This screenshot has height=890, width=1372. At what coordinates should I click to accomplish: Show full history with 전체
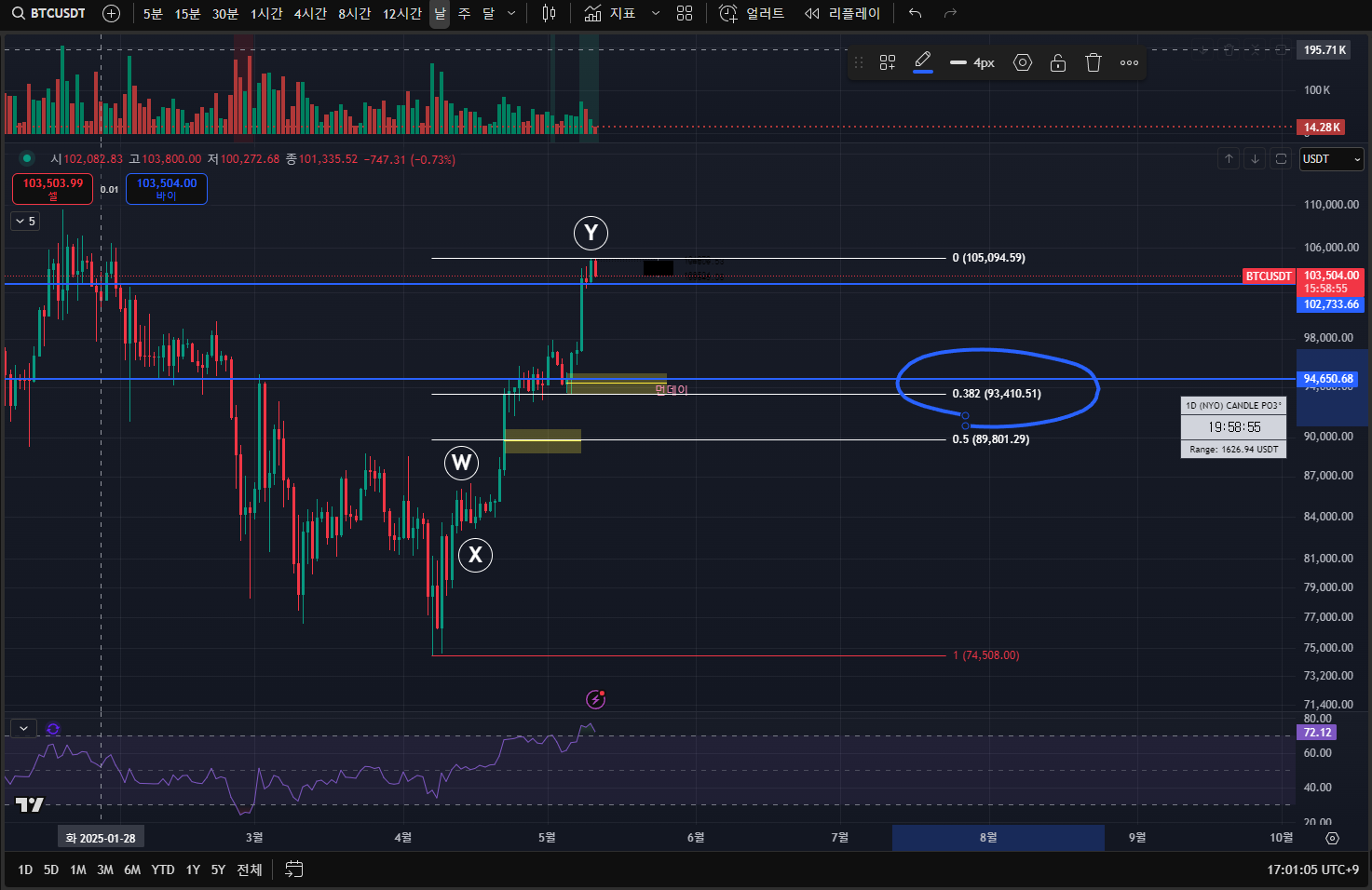pos(250,870)
